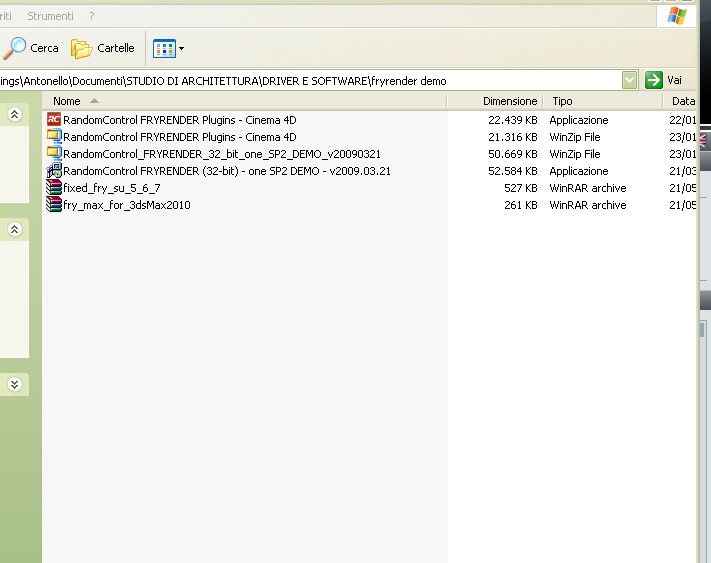Sort files by Dimensione column
Screen dimensions: 711x563
tap(495, 101)
